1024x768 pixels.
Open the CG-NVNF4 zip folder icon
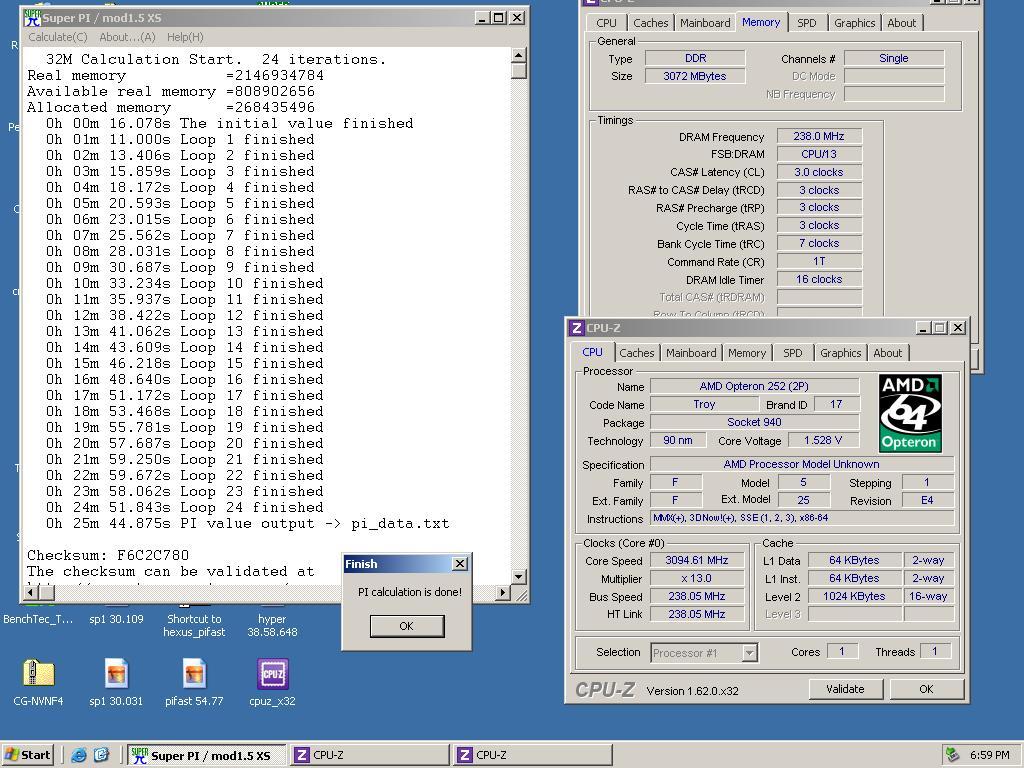click(38, 673)
